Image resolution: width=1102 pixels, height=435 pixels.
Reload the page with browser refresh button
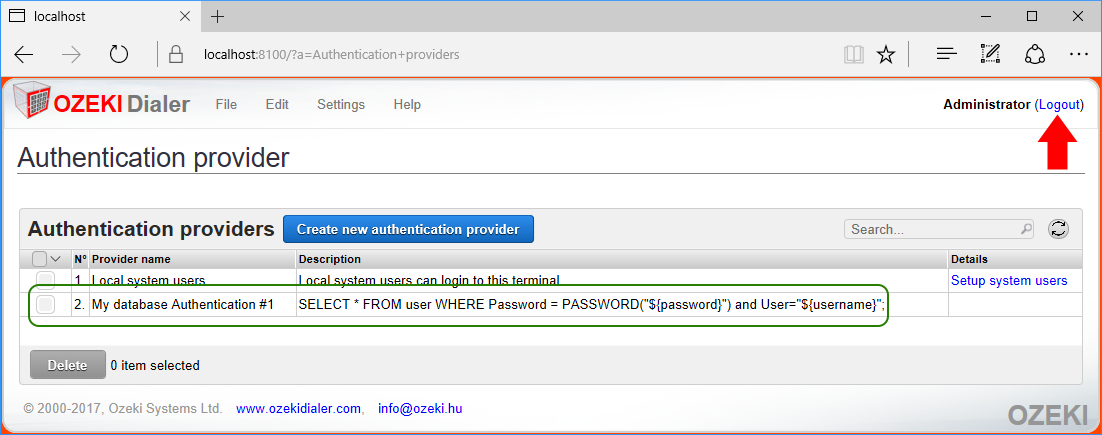[119, 54]
